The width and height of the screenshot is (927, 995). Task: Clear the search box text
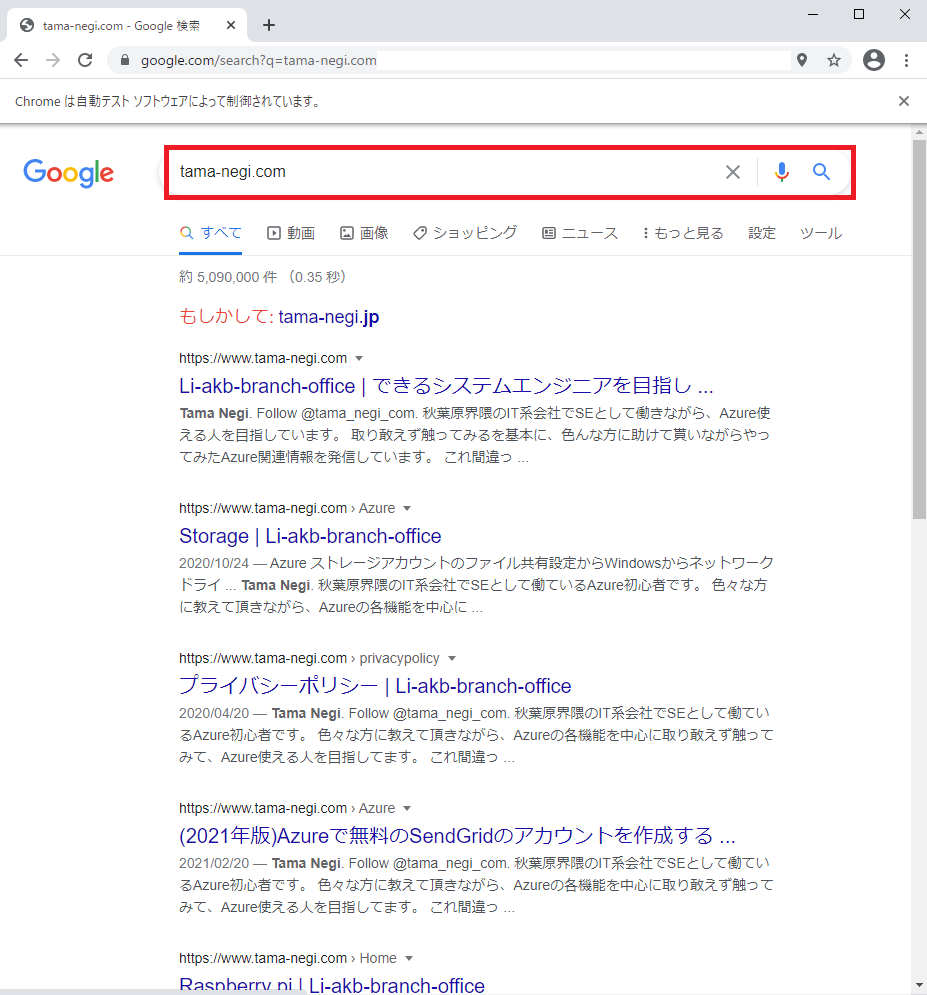(x=733, y=172)
